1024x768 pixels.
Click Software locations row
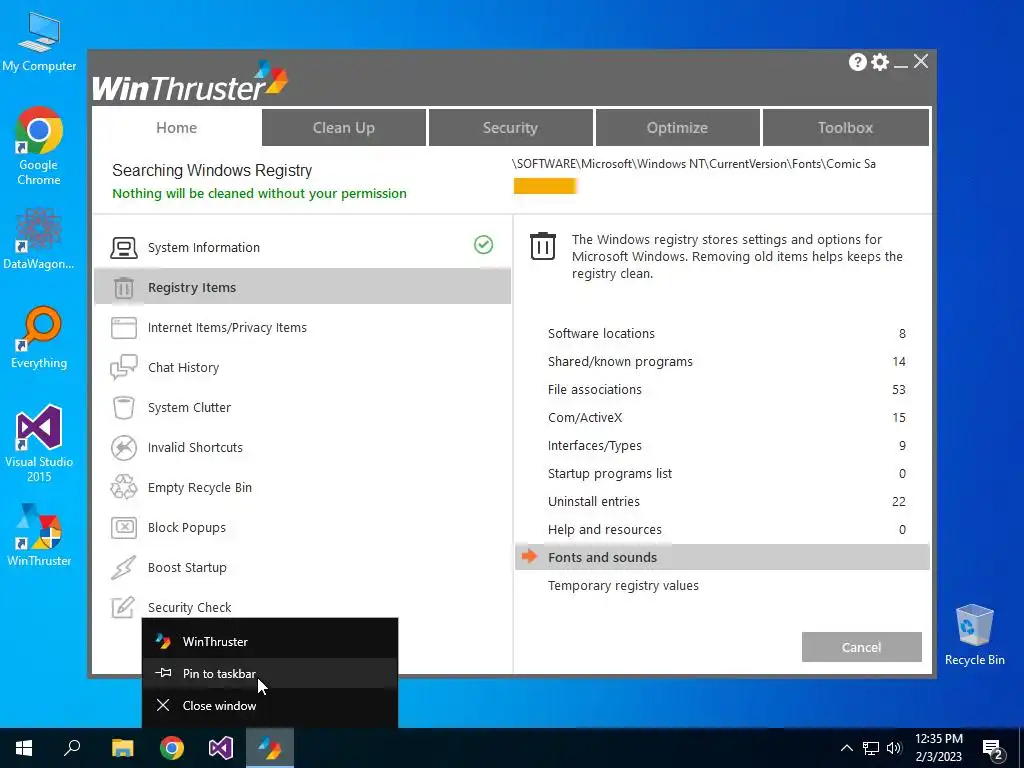click(722, 333)
